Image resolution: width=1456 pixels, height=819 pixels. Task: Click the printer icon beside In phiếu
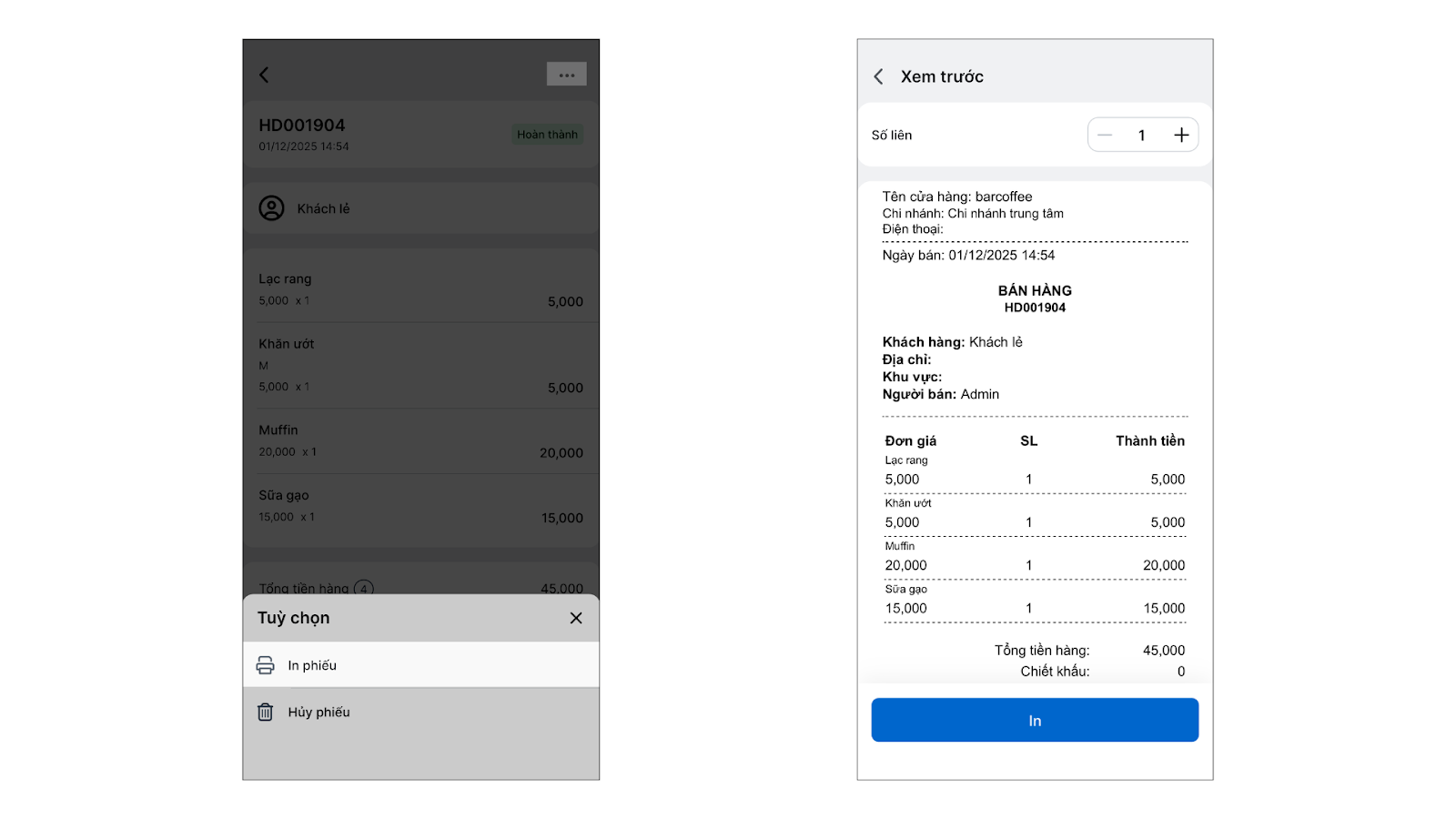click(x=265, y=665)
